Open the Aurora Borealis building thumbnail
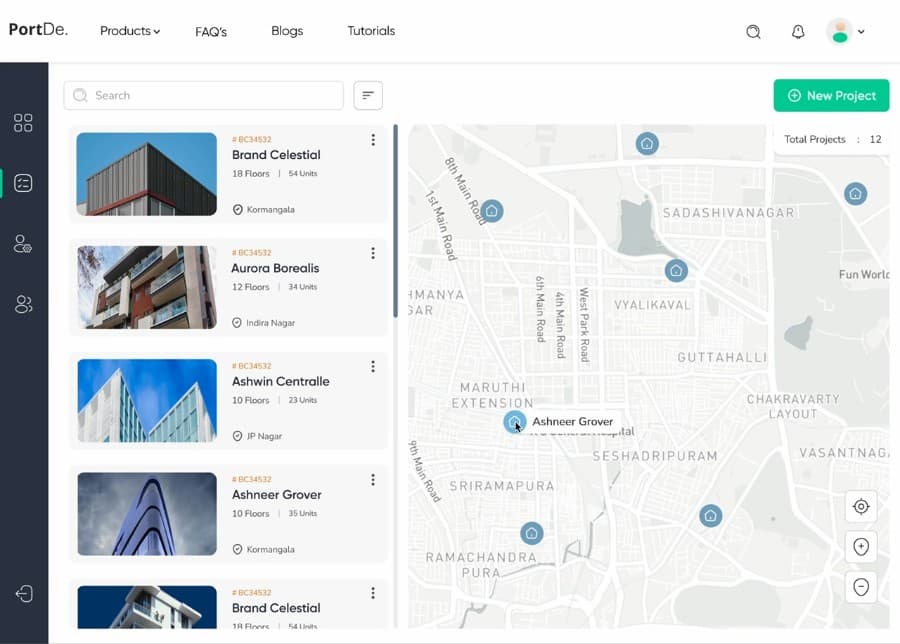The width and height of the screenshot is (900, 644). pyautogui.click(x=147, y=287)
